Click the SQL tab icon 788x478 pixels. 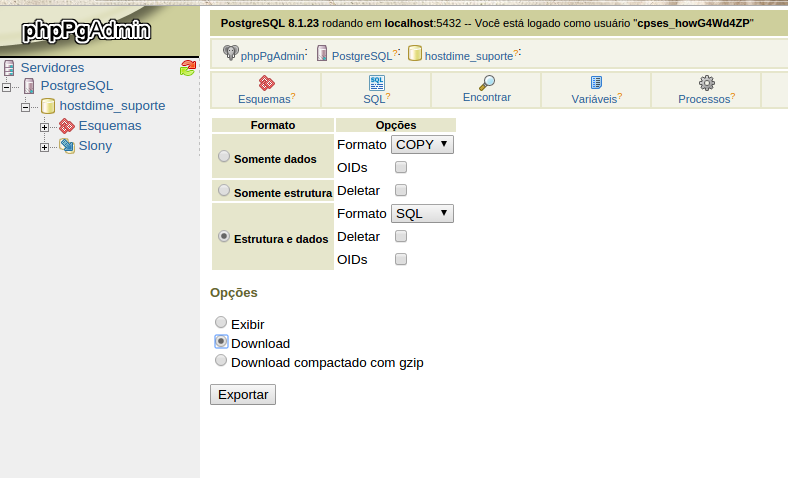pos(377,83)
